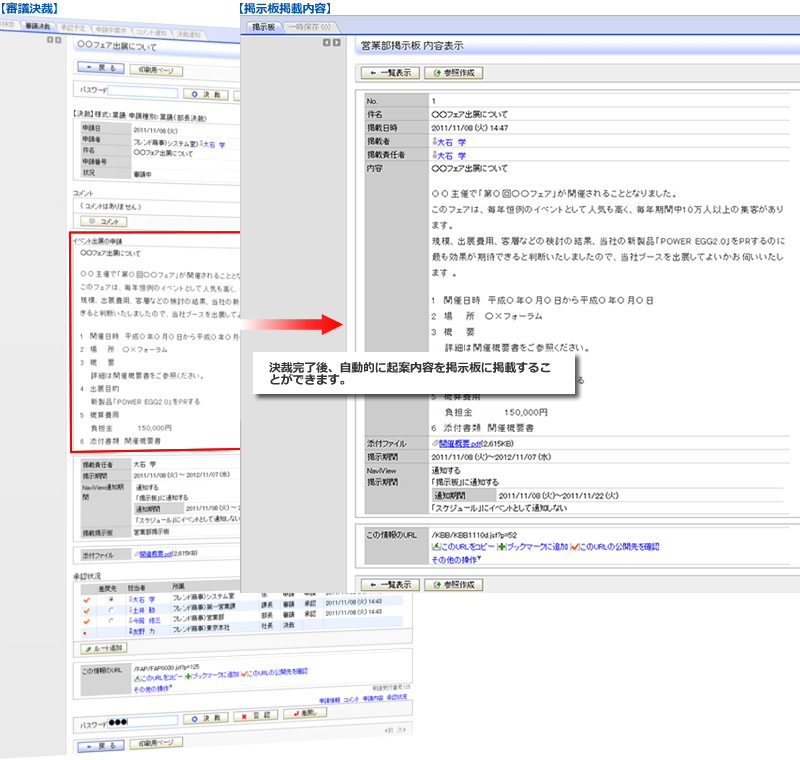Open the 一時保存 (0) tab

pyautogui.click(x=309, y=27)
